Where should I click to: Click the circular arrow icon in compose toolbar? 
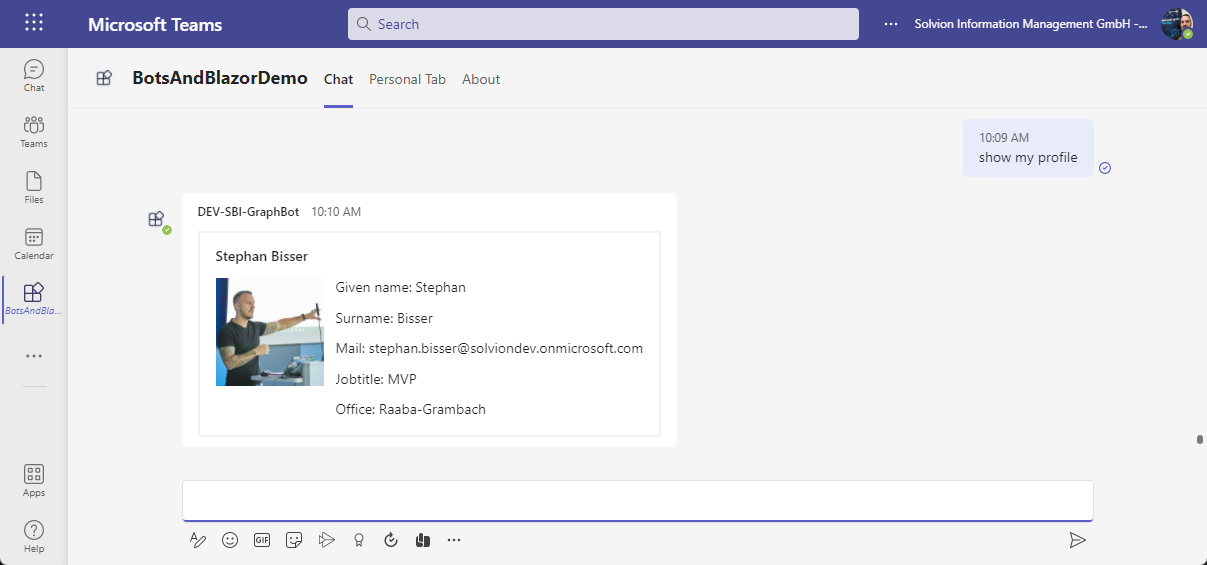390,540
